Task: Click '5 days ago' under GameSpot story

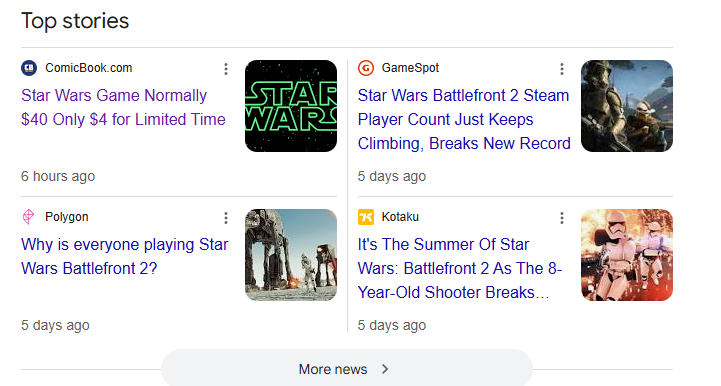Action: [x=392, y=176]
